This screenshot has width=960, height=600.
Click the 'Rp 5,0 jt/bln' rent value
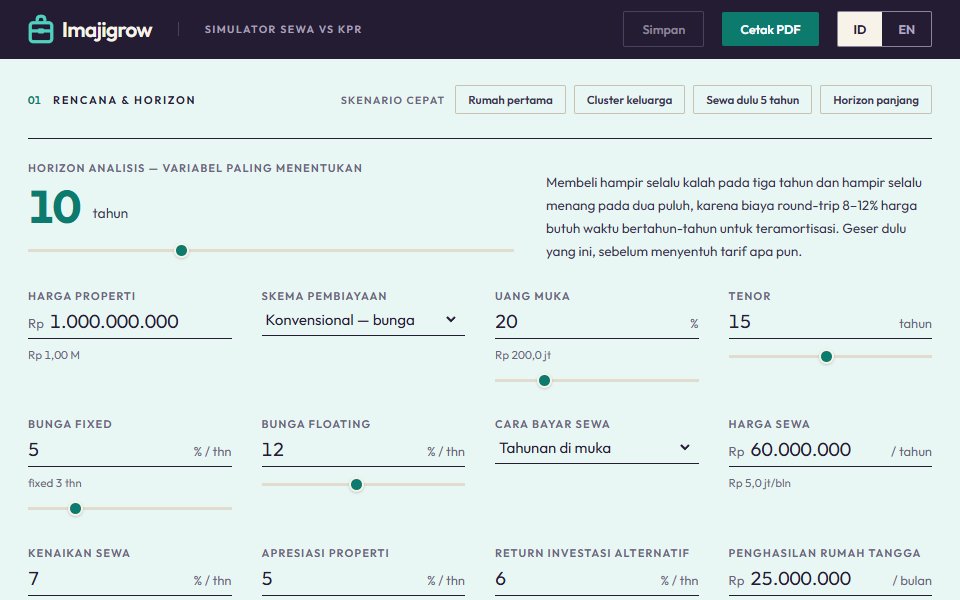click(x=759, y=483)
